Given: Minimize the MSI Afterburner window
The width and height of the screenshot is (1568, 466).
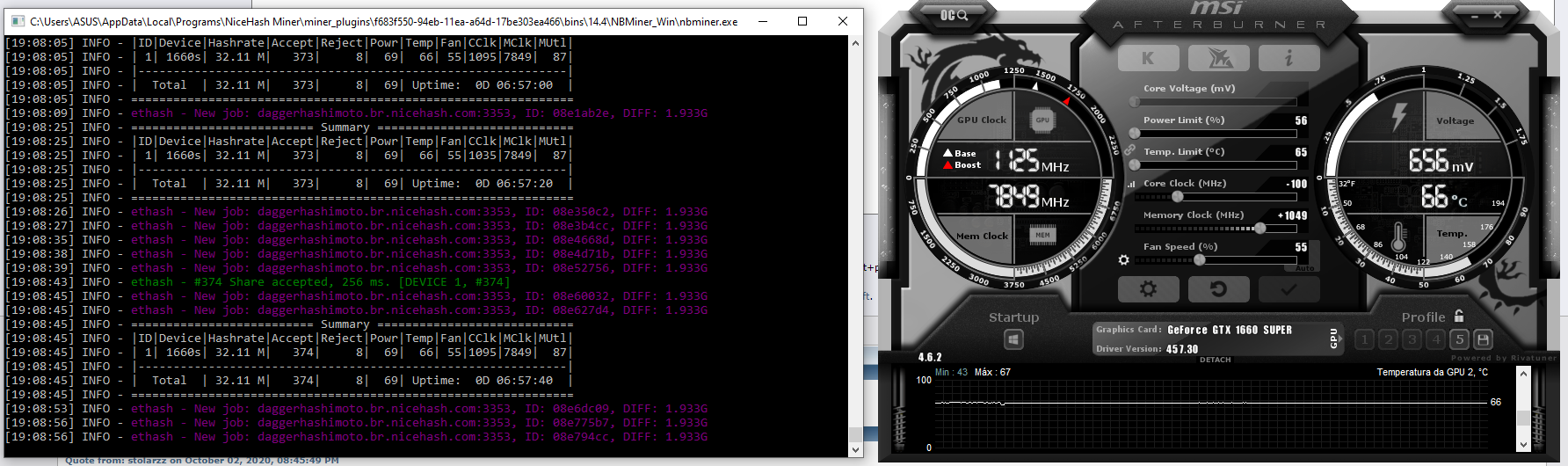Looking at the screenshot, I should click(1474, 15).
